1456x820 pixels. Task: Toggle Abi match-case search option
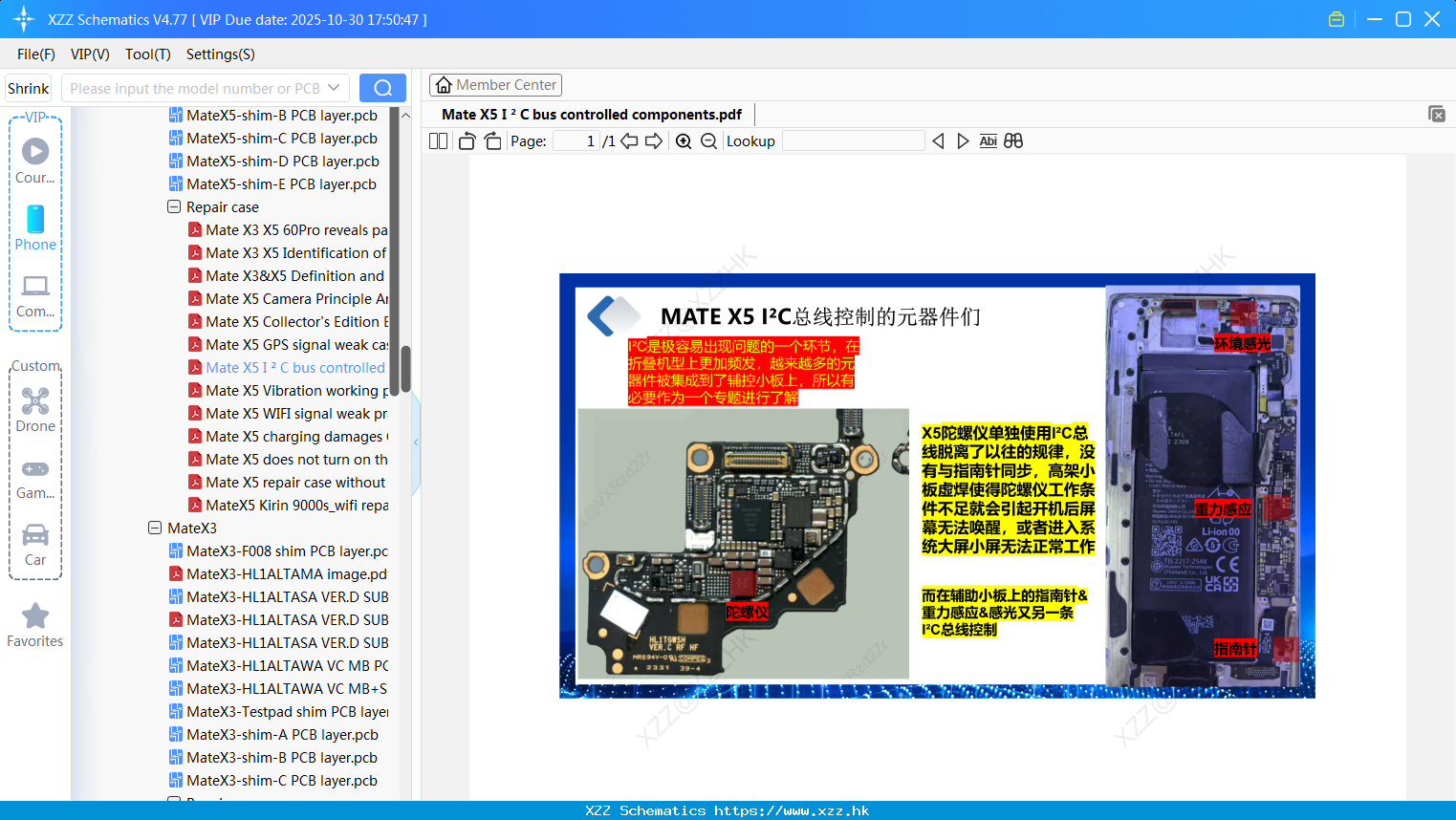click(989, 141)
